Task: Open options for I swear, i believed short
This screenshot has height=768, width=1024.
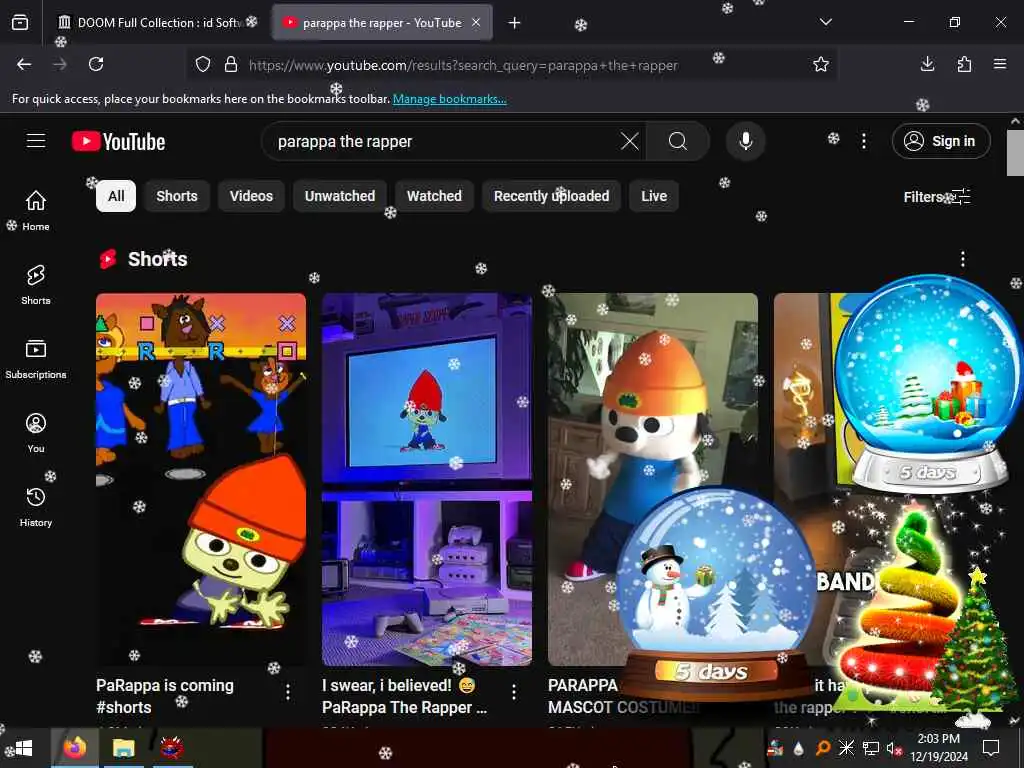Action: point(514,692)
